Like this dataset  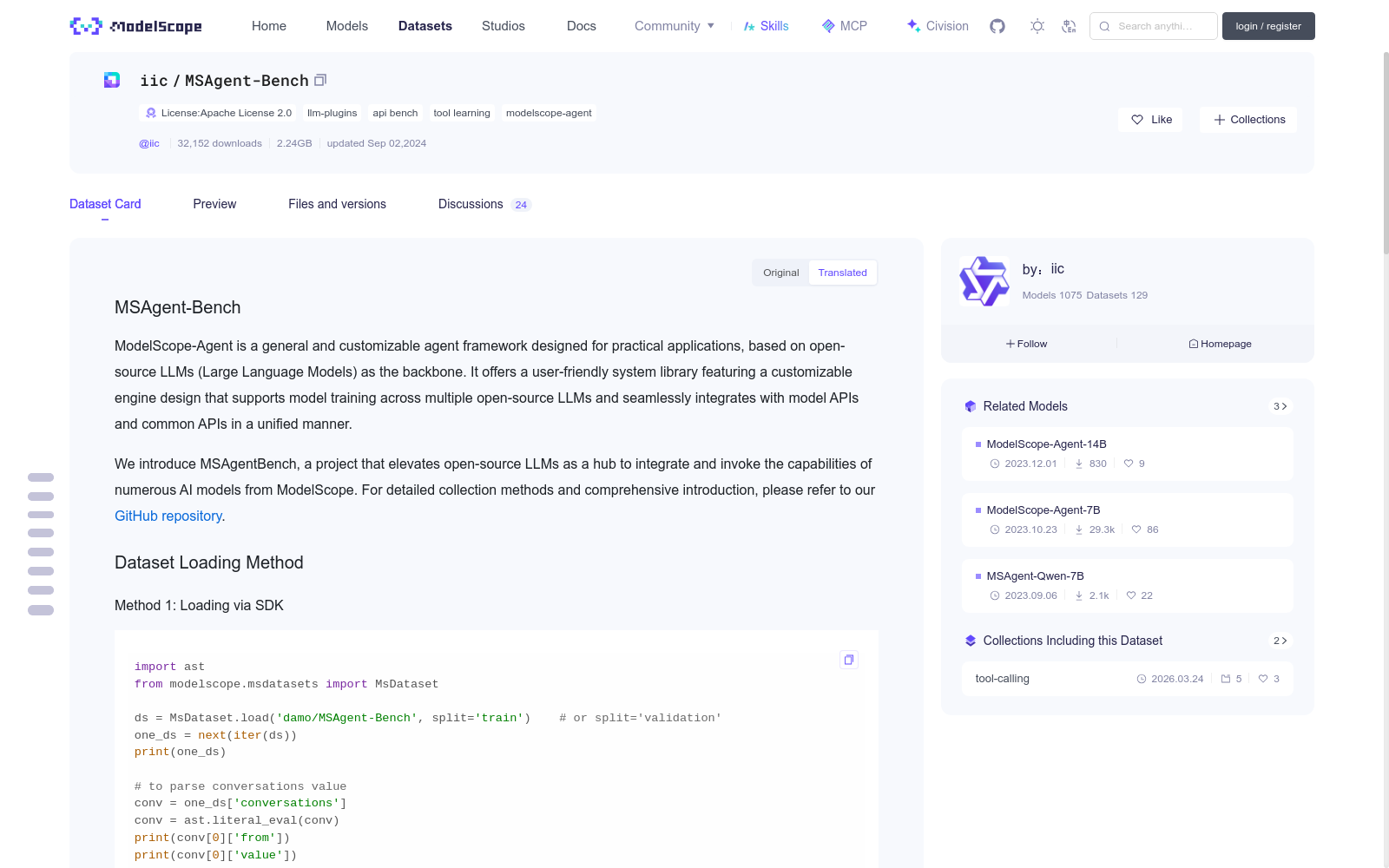coord(1150,120)
